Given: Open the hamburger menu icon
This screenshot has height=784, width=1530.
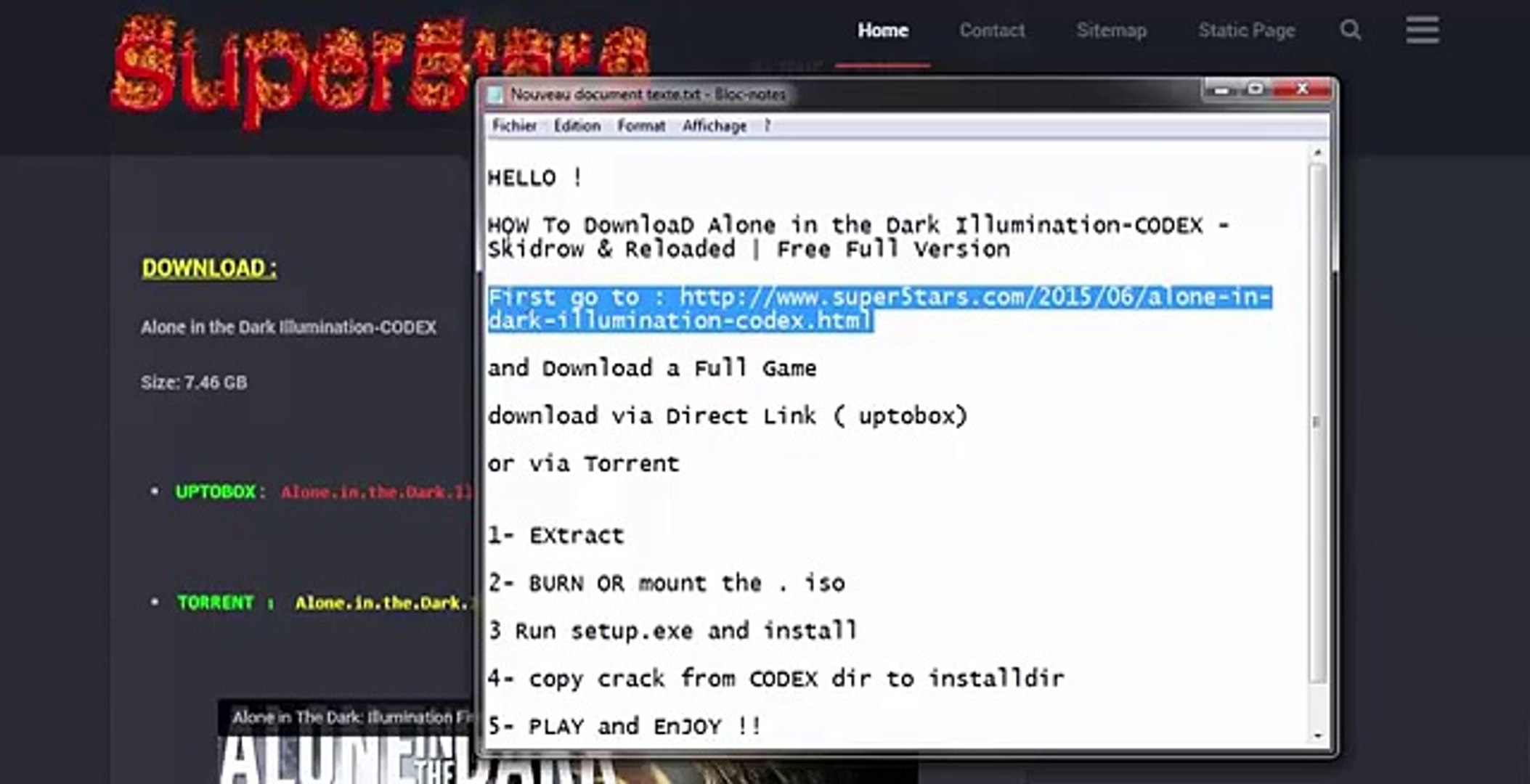Looking at the screenshot, I should point(1422,30).
